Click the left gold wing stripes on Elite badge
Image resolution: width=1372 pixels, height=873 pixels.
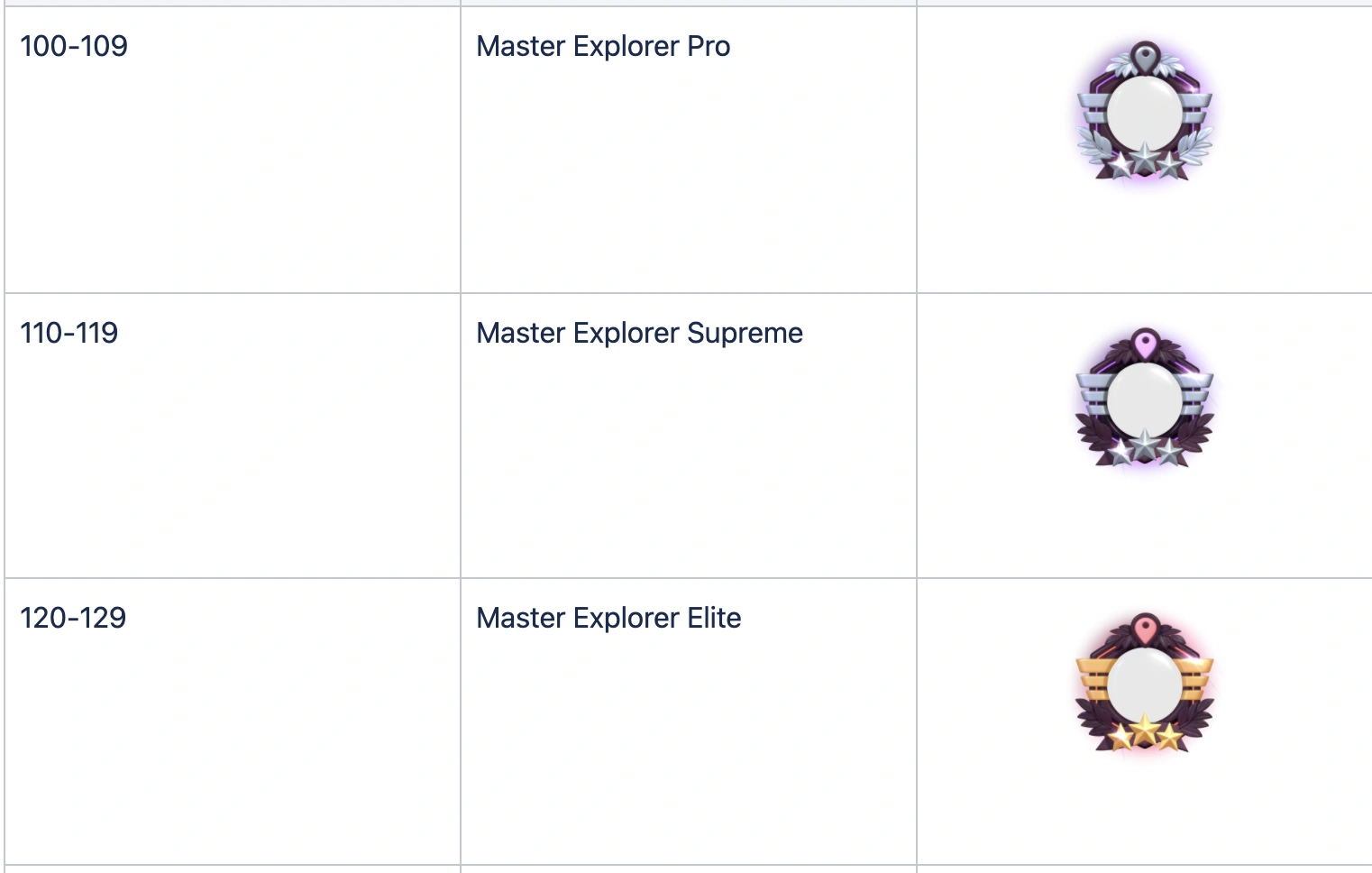tap(1093, 680)
